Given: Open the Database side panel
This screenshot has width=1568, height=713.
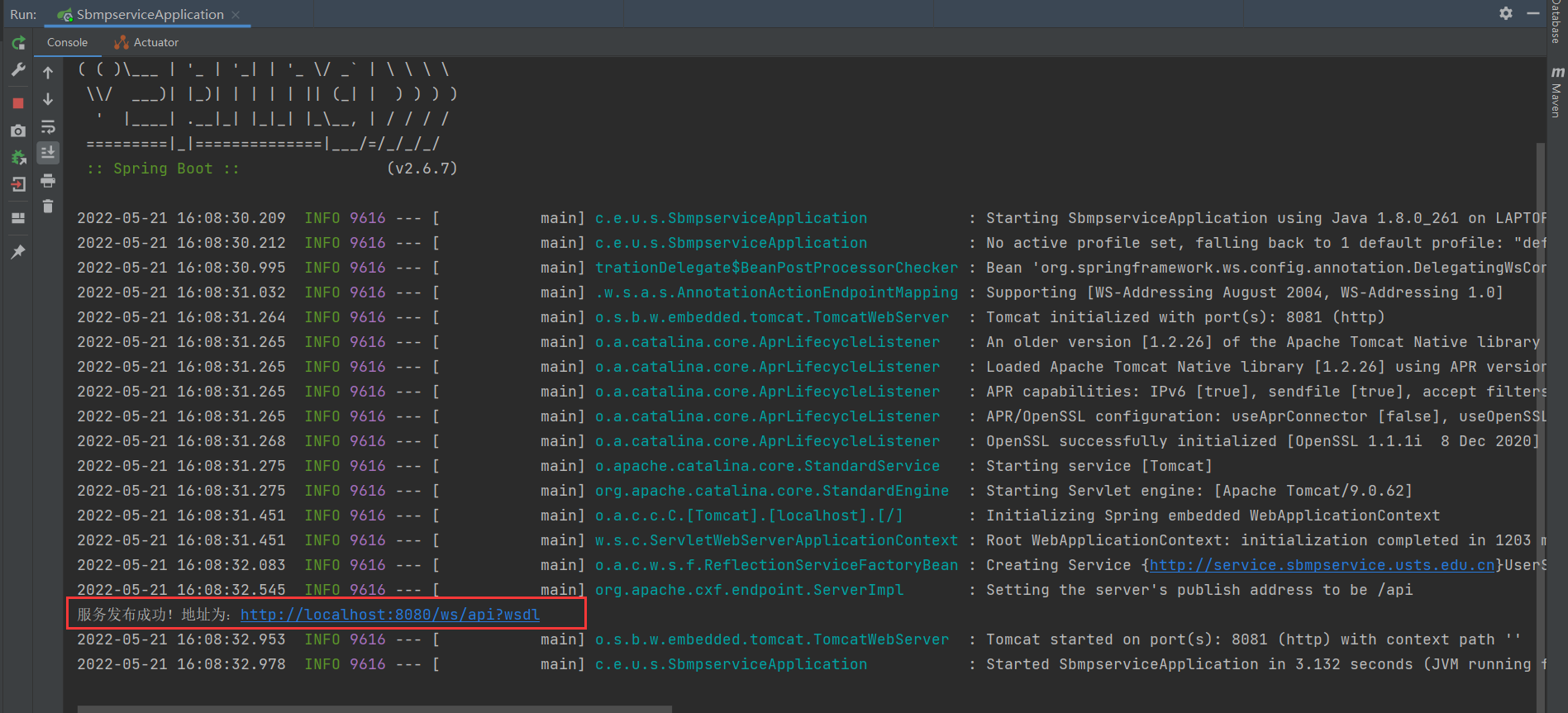Looking at the screenshot, I should point(1556,22).
